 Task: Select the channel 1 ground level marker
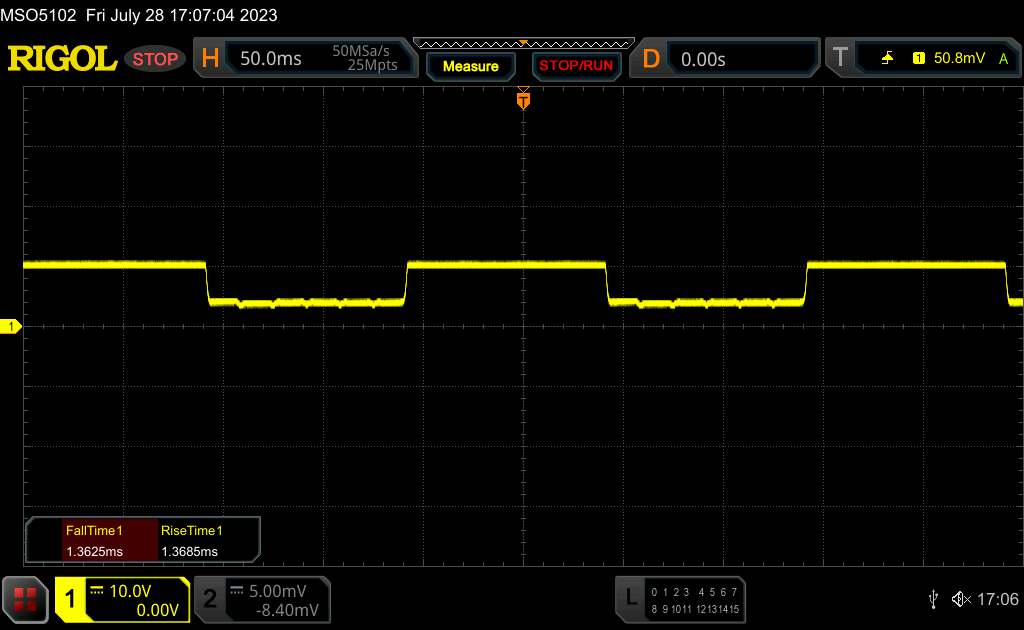(12, 327)
